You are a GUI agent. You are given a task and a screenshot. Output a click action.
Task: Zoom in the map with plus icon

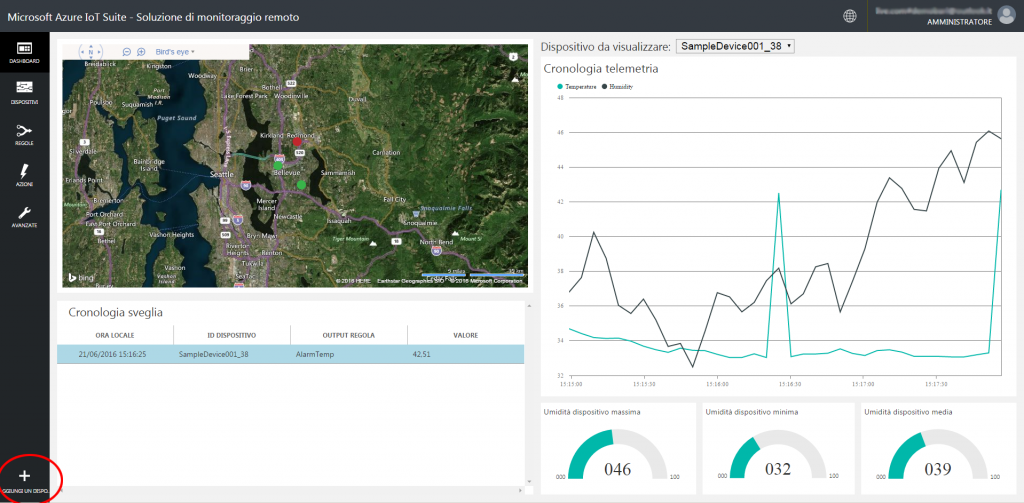point(141,52)
